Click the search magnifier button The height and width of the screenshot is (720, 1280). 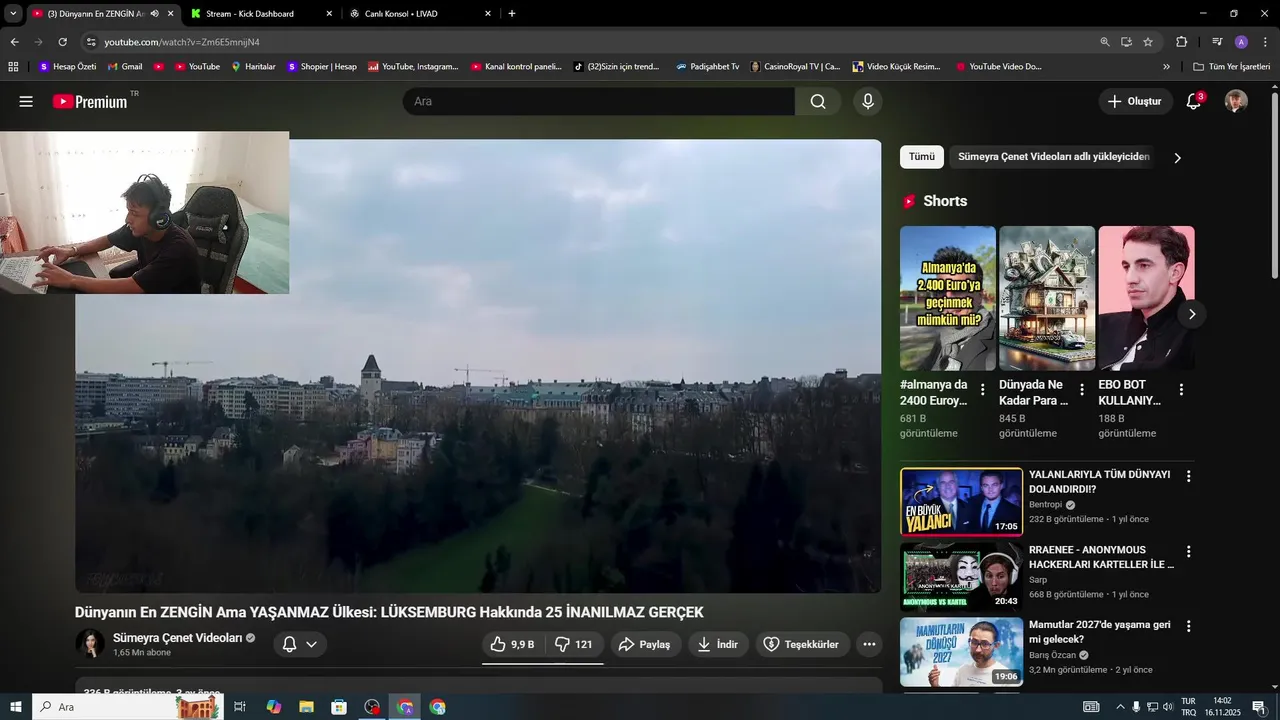pos(818,101)
